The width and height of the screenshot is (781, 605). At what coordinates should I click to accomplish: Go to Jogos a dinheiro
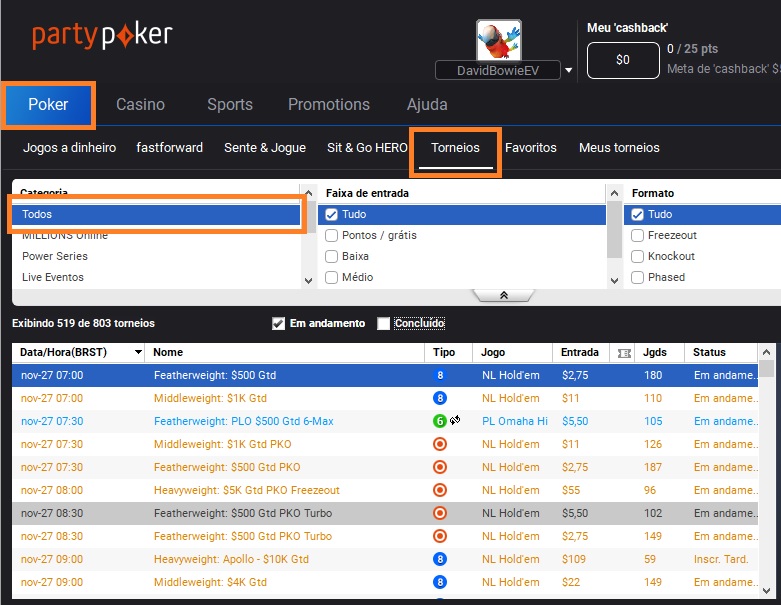tap(69, 147)
